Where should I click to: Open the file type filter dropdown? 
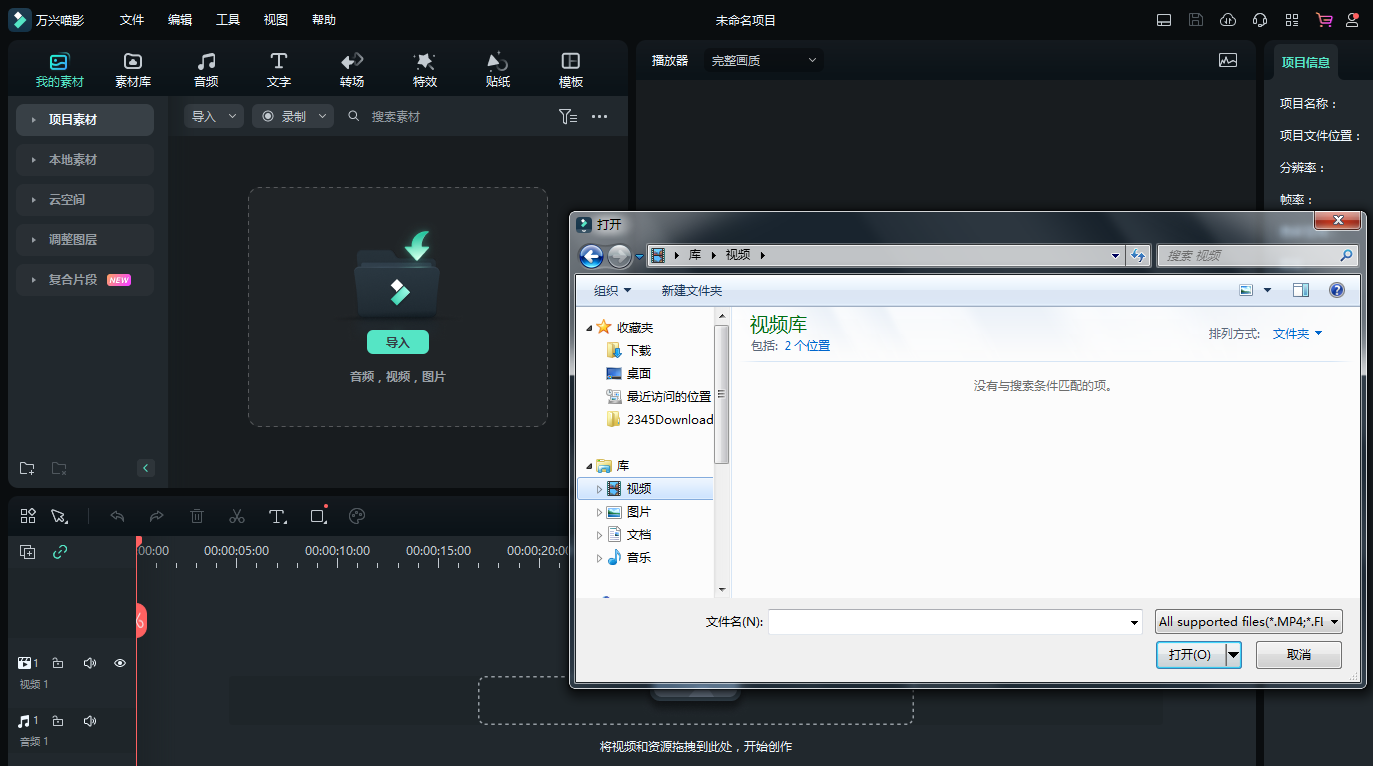[1248, 622]
